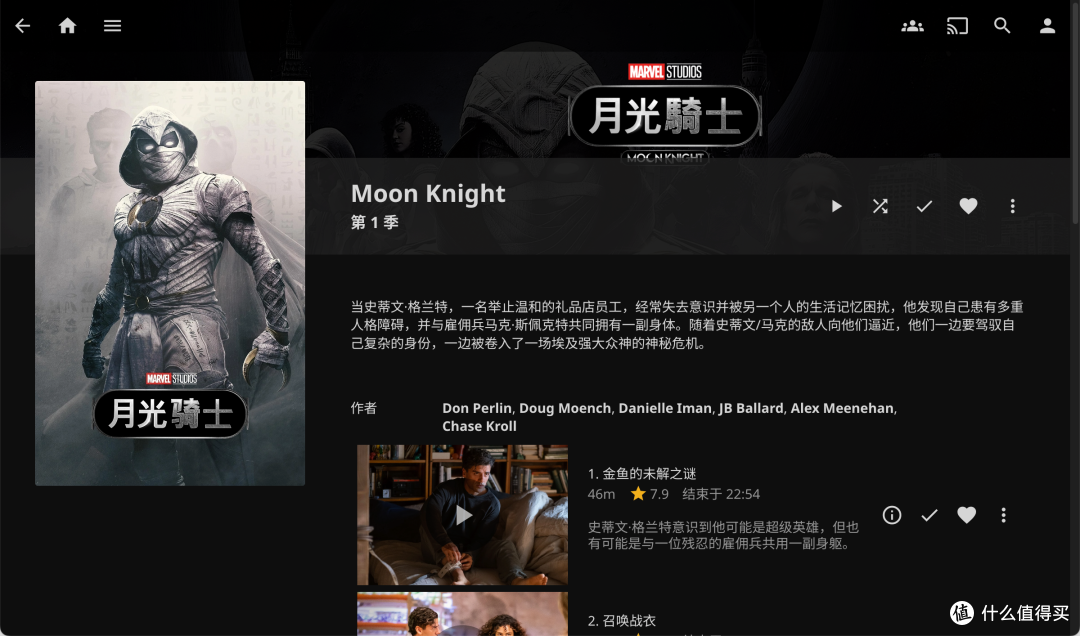Viewport: 1080px width, 636px height.
Task: Open the user profile icon
Action: tap(1047, 26)
